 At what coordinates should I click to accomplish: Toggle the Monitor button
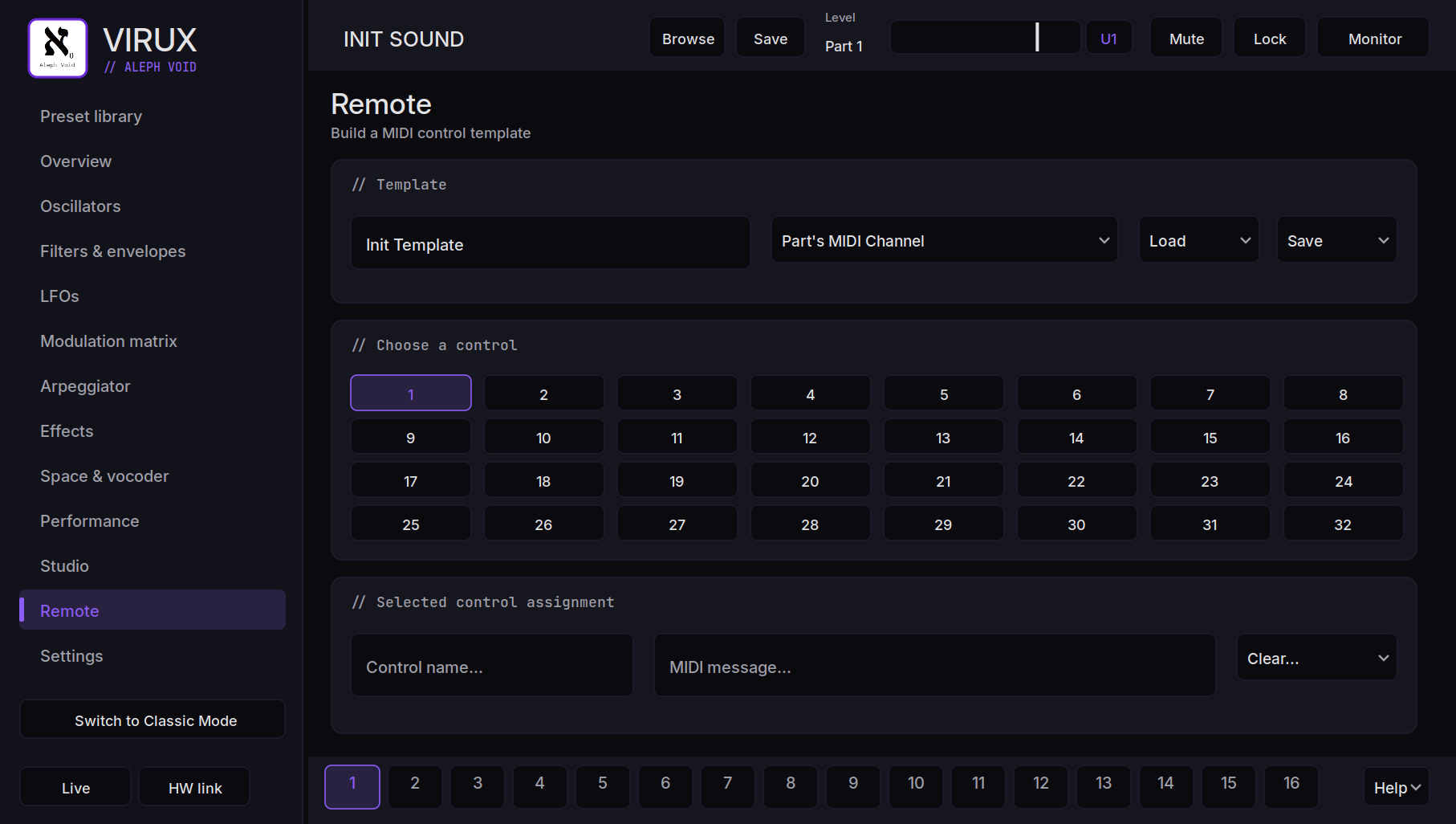point(1374,38)
